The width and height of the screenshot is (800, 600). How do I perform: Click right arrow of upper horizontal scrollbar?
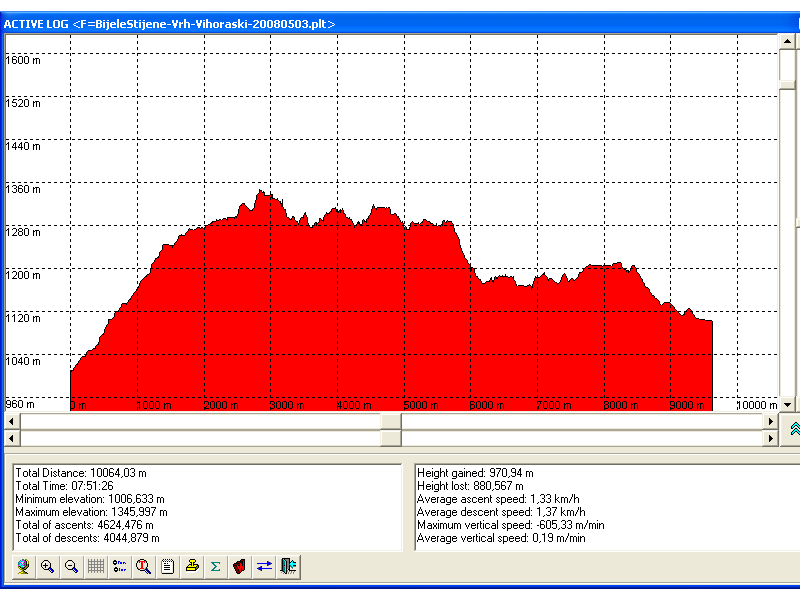point(770,421)
